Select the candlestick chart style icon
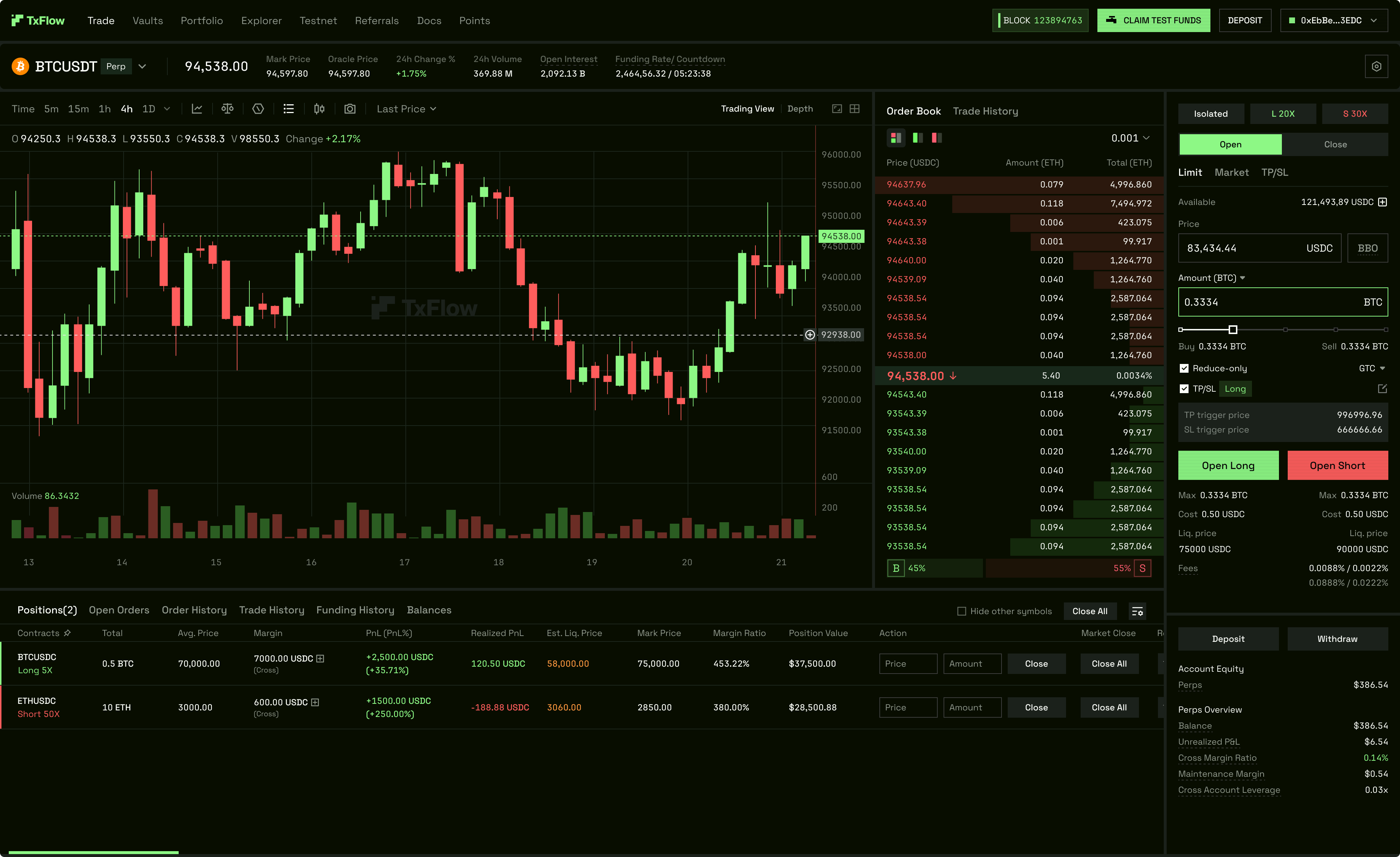Screen dimensions: 1400x857 [319, 109]
